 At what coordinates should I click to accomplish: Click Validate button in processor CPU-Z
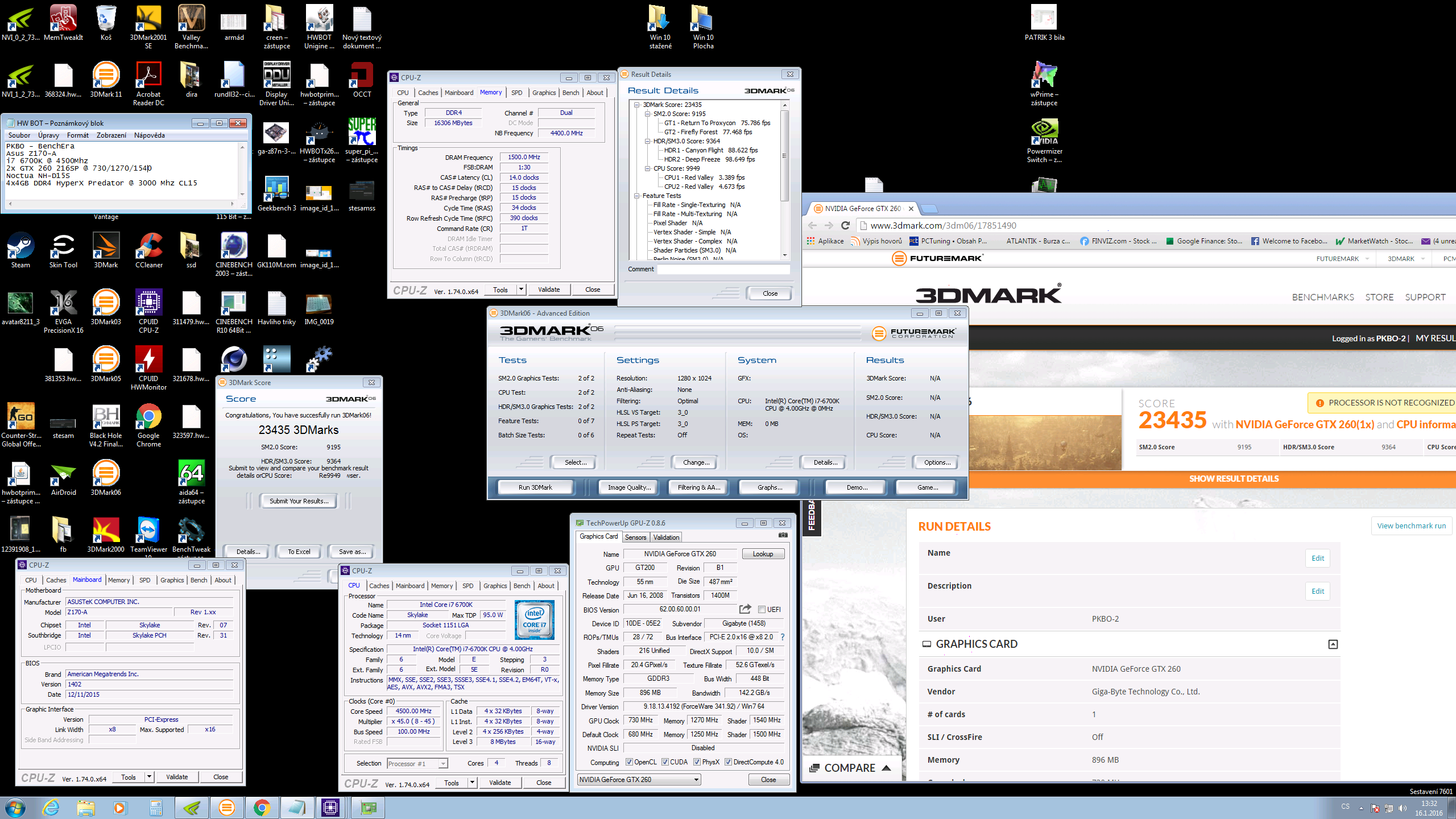[500, 783]
